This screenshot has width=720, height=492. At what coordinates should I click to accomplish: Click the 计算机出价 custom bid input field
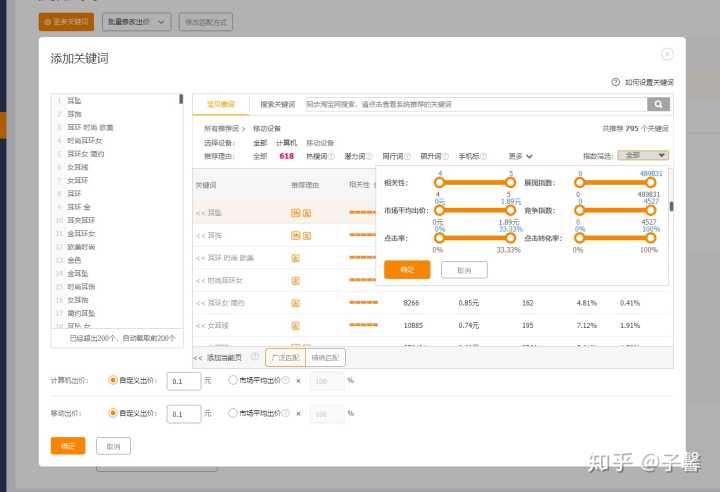click(x=183, y=381)
